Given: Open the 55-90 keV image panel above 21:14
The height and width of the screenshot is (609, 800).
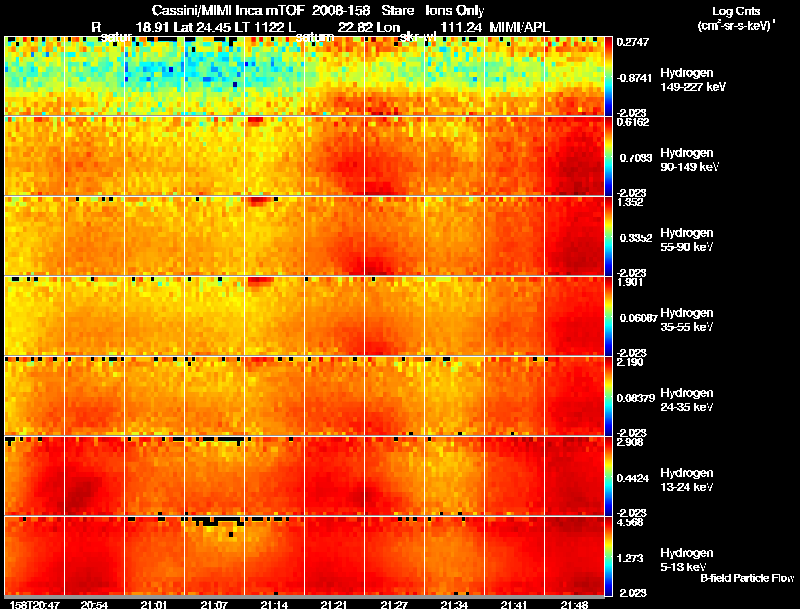Looking at the screenshot, I should (274, 236).
